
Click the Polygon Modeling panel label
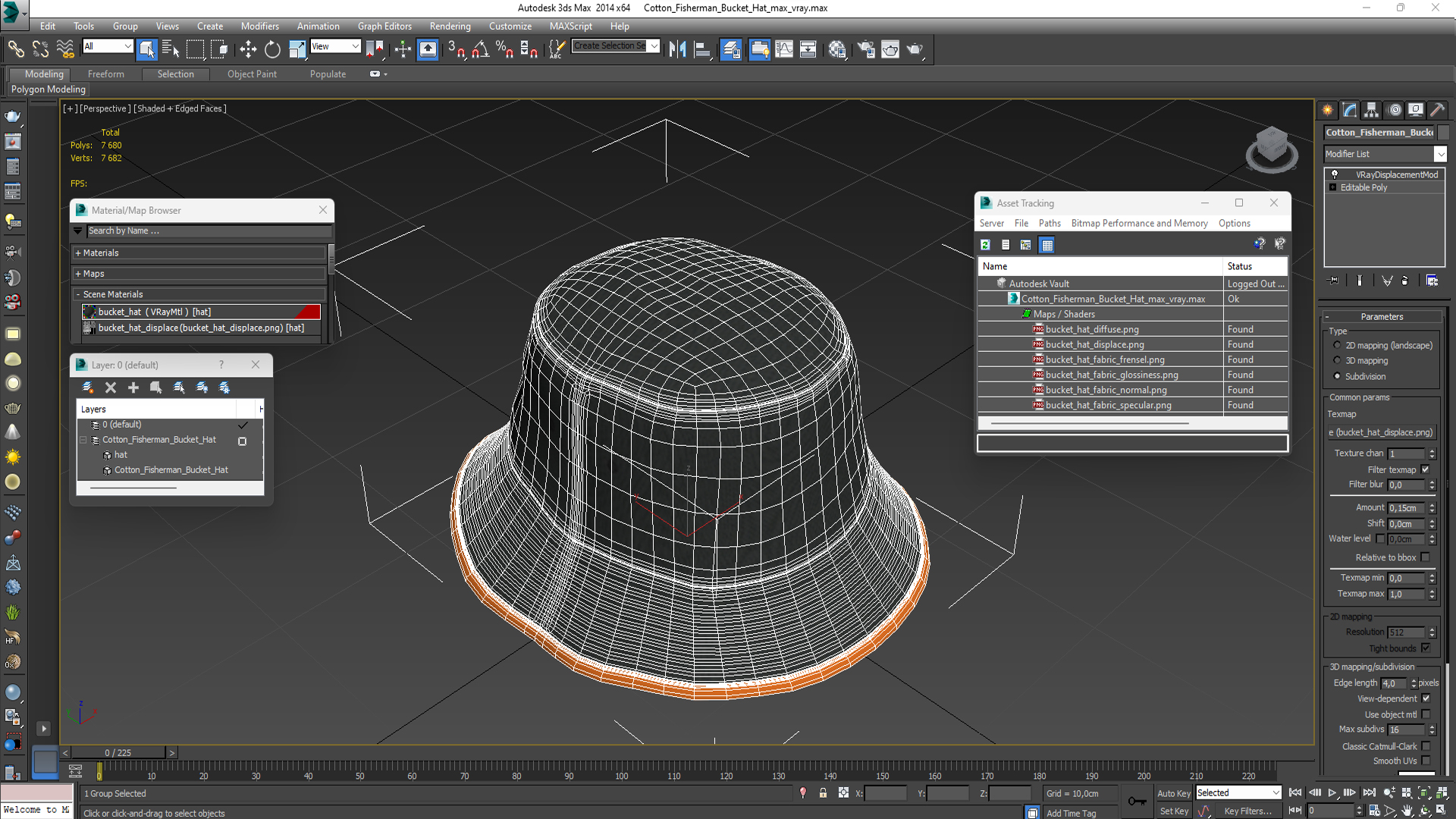tap(49, 89)
